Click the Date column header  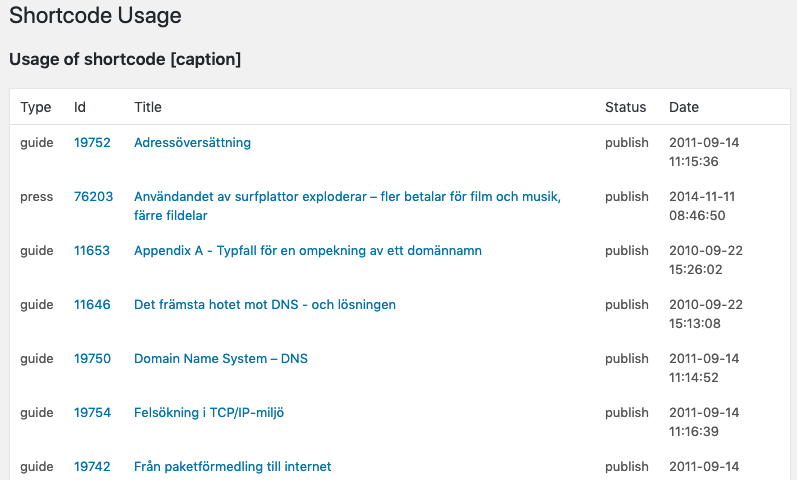click(684, 107)
